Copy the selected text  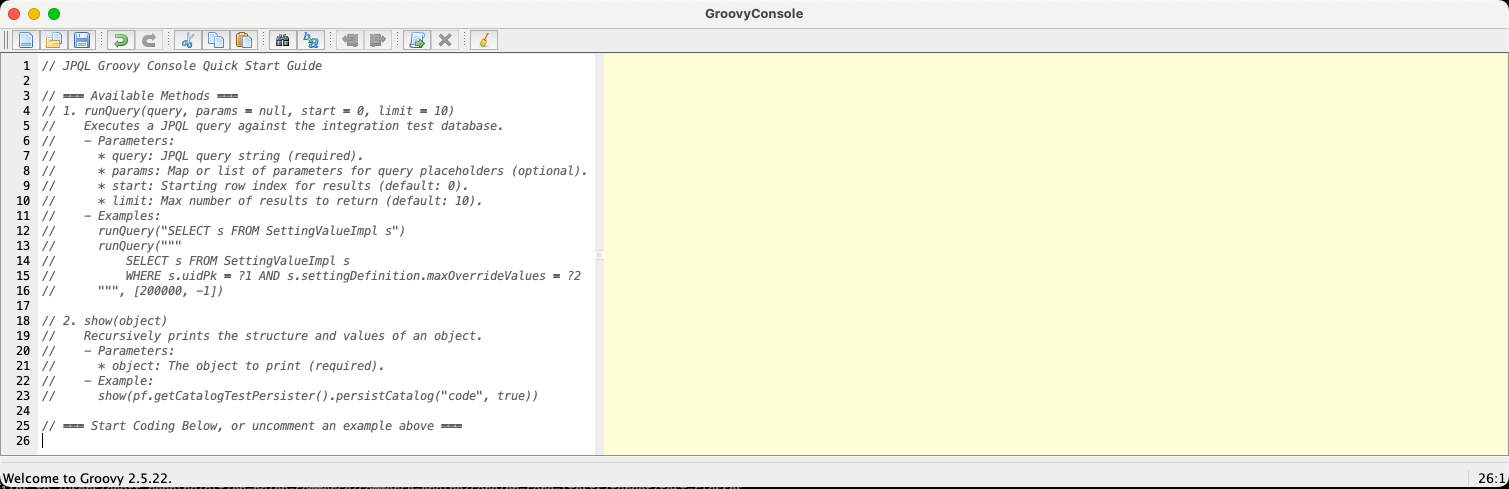[x=215, y=40]
